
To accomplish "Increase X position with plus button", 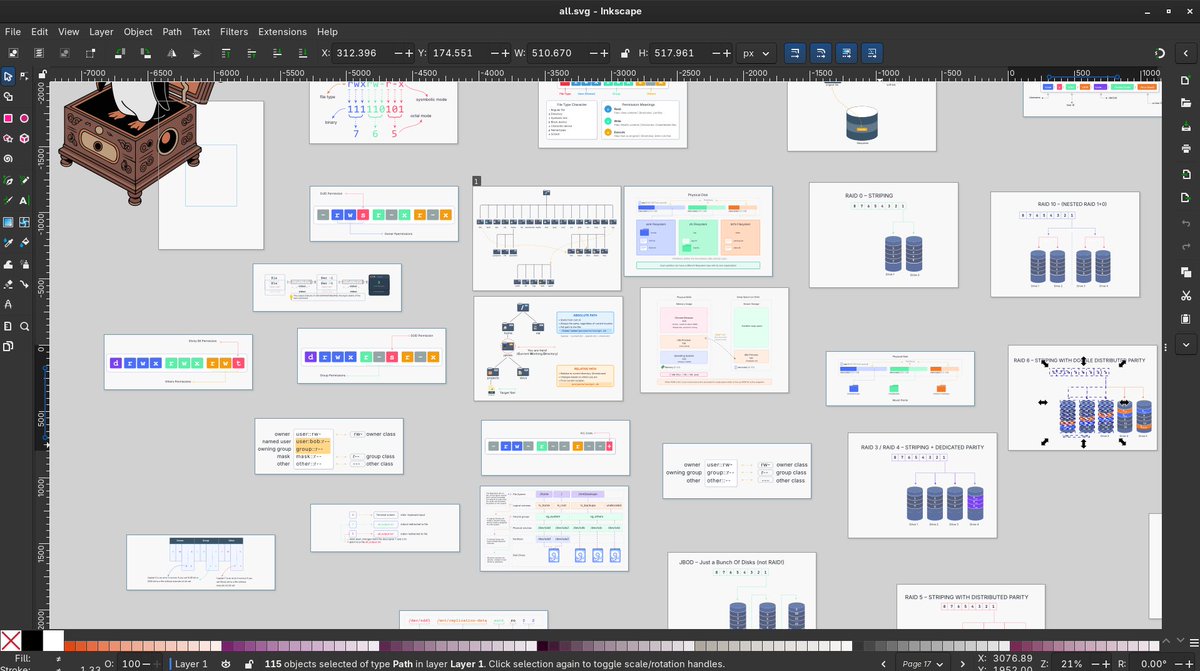I will tap(408, 53).
